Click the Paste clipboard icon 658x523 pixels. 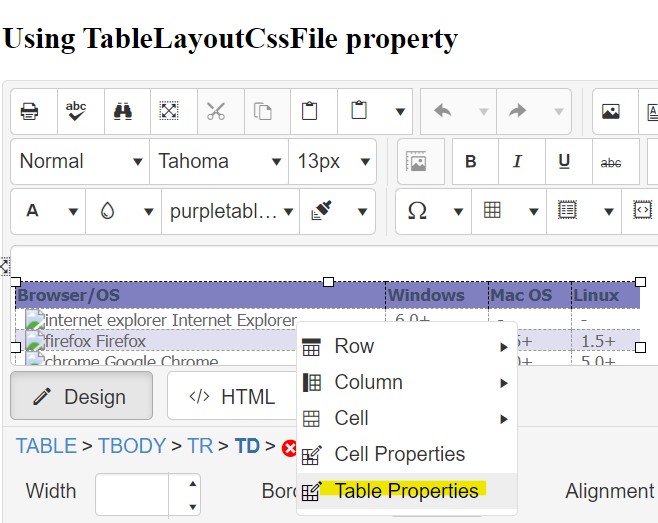click(310, 111)
